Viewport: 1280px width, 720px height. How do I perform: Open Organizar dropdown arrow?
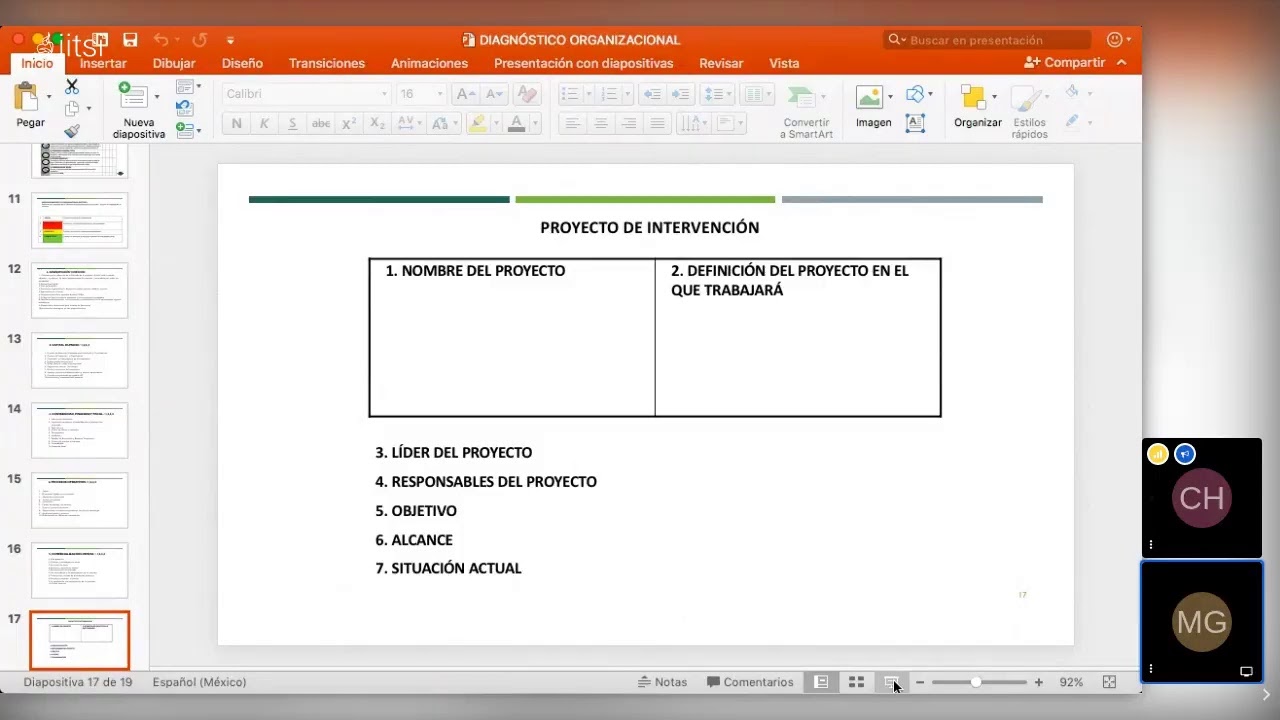pyautogui.click(x=994, y=97)
